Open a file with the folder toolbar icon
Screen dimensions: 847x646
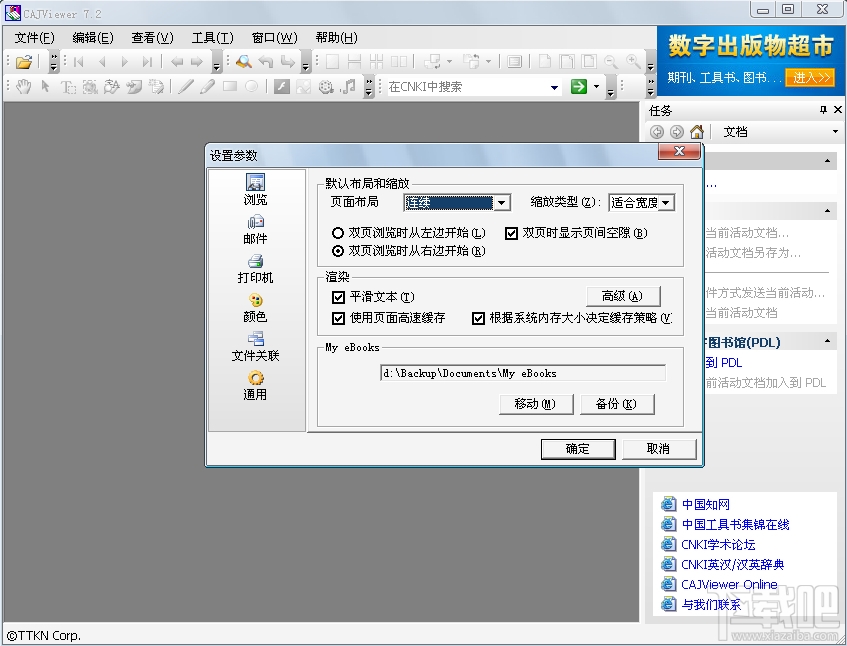23,61
